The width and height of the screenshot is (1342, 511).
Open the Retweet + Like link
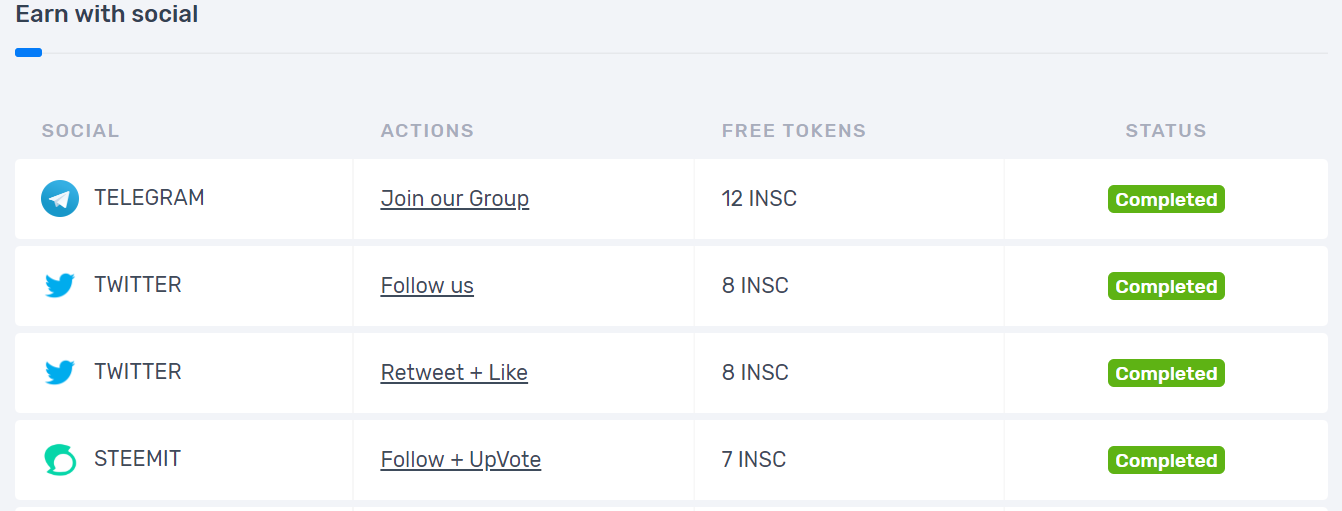tap(454, 373)
